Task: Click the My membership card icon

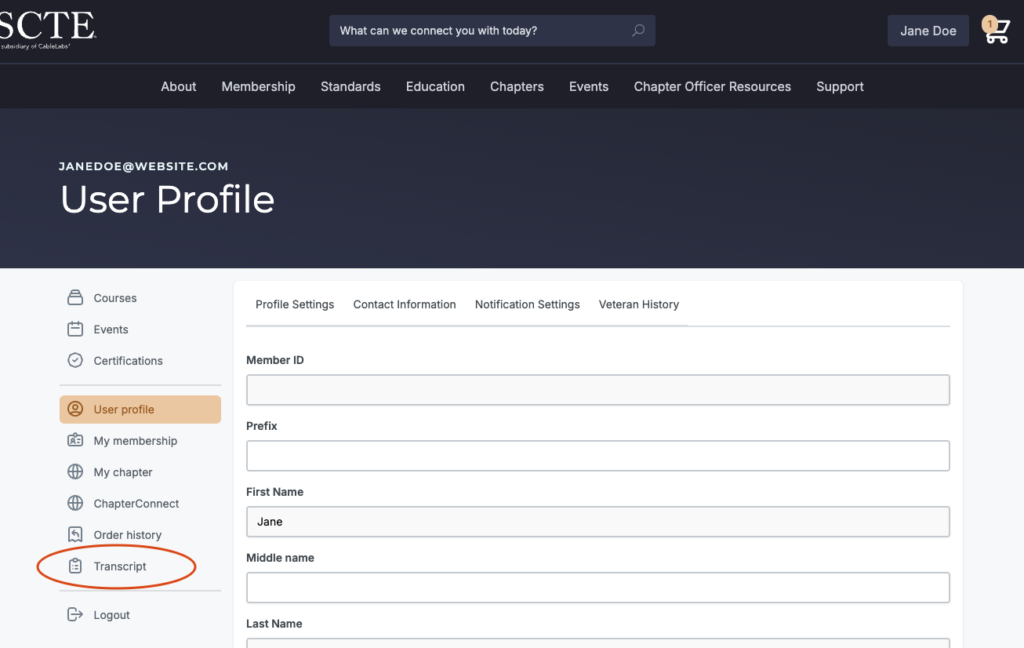Action: (75, 441)
